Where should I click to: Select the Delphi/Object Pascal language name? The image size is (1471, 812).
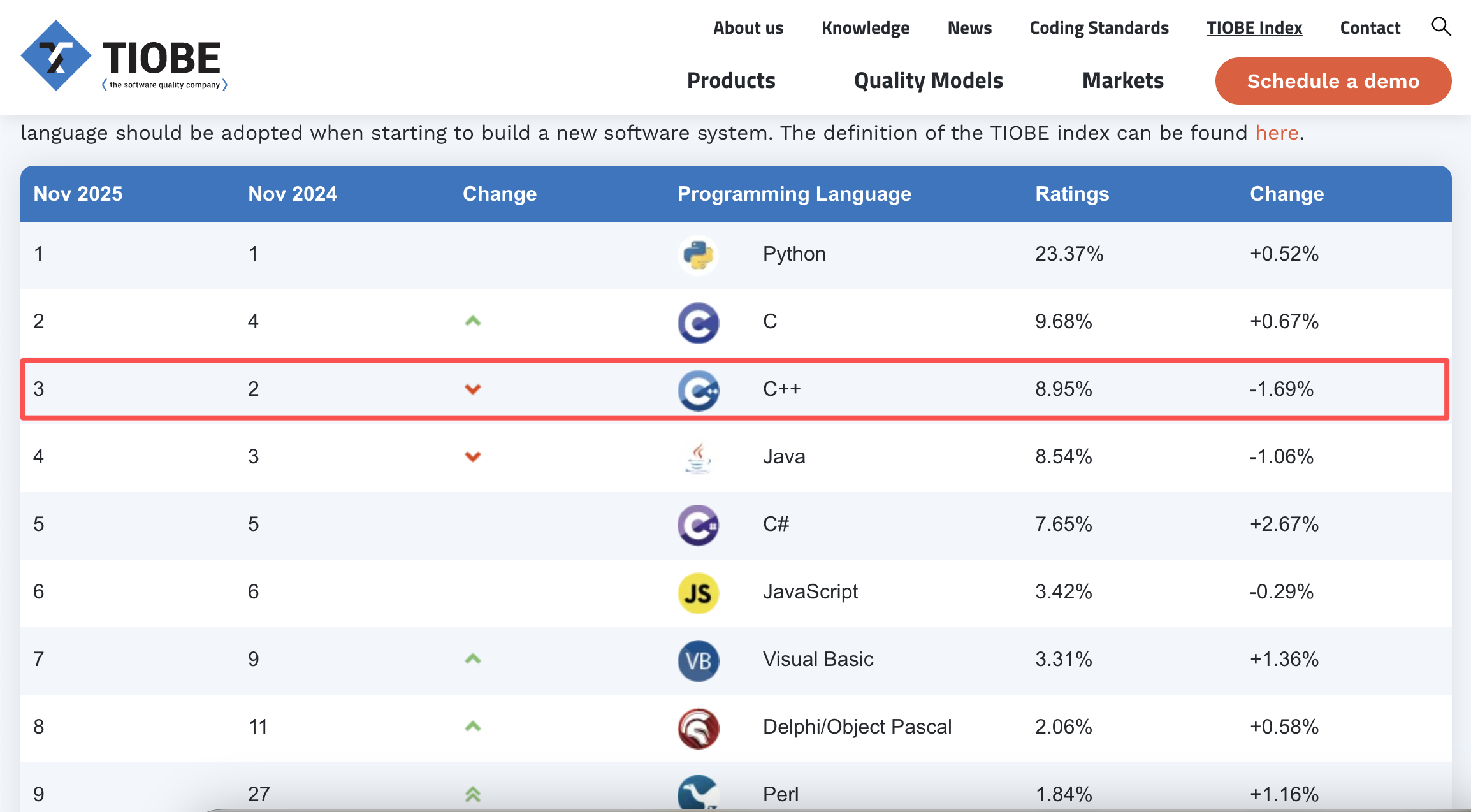click(x=857, y=727)
